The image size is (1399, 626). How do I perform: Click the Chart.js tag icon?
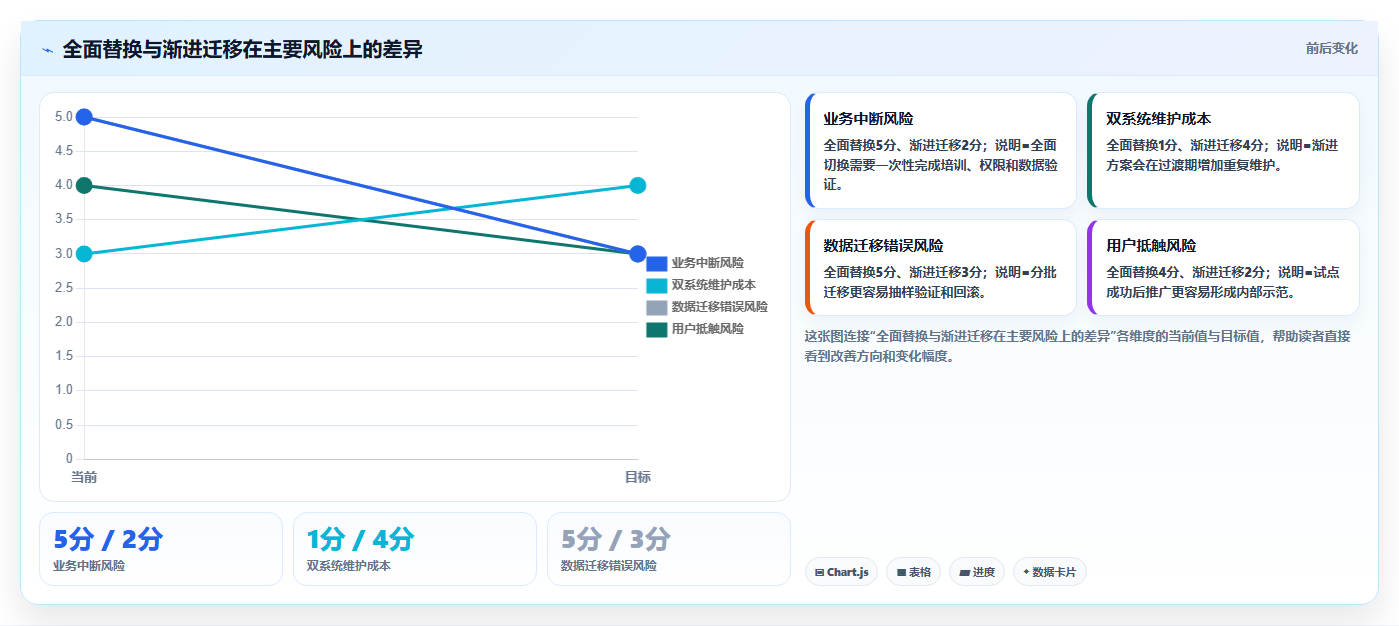[x=820, y=573]
